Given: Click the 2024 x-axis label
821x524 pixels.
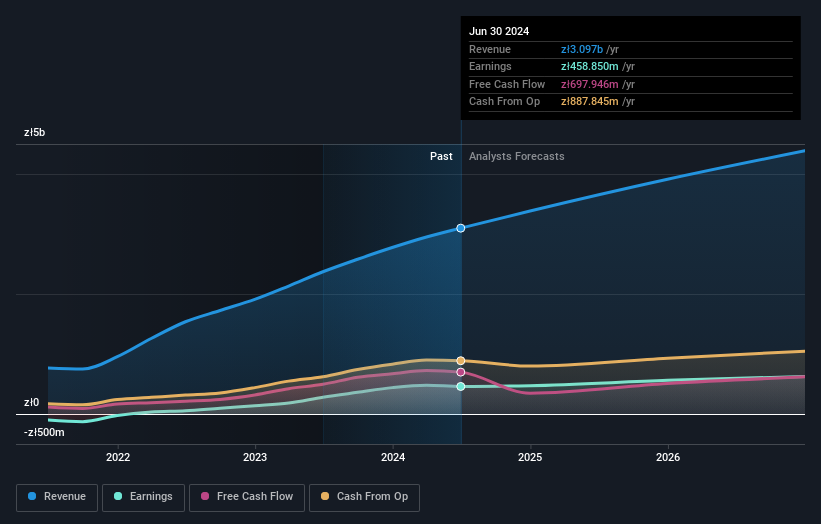Looking at the screenshot, I should [393, 457].
